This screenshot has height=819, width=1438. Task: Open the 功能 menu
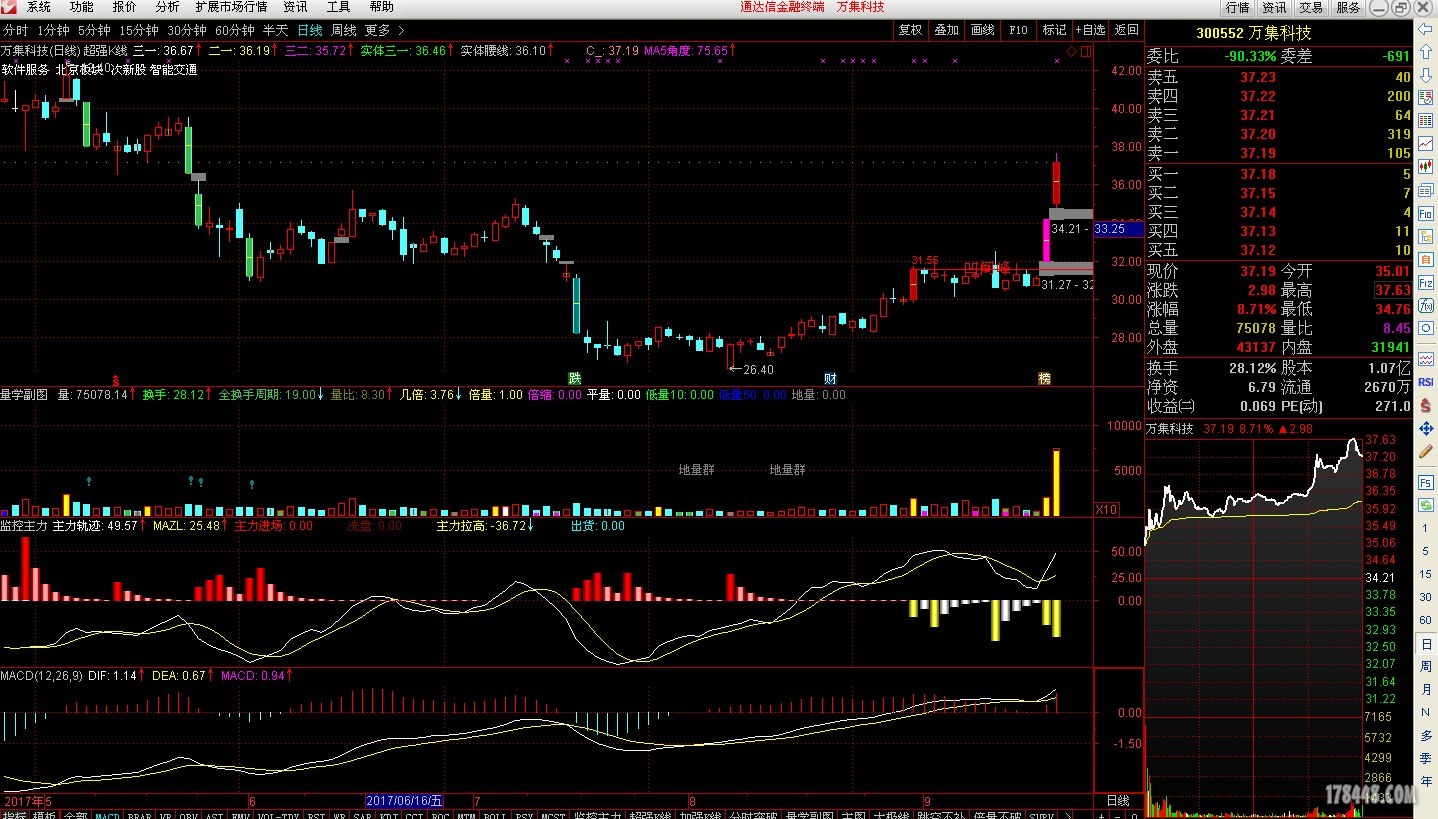coord(82,7)
